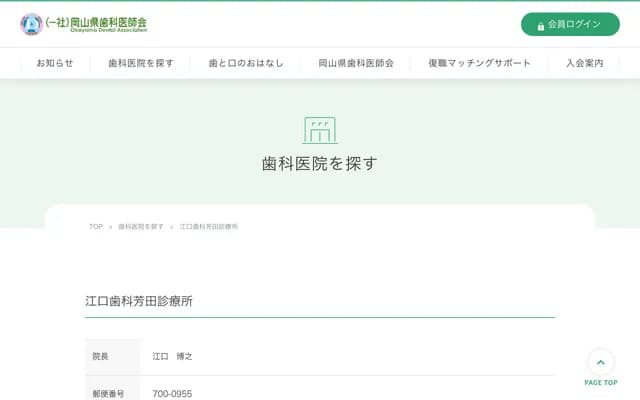Click the Okayama Dental Association round logo emblem
This screenshot has width=640, height=400.
coord(31,24)
